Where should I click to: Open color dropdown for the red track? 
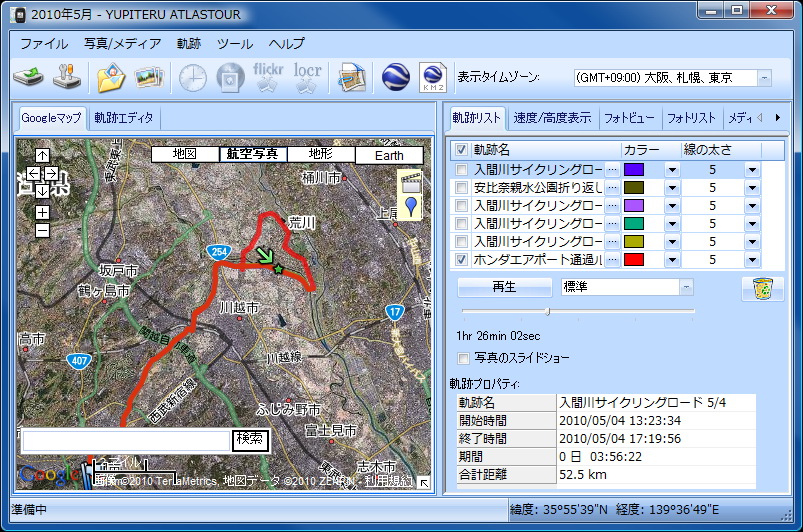click(x=672, y=260)
